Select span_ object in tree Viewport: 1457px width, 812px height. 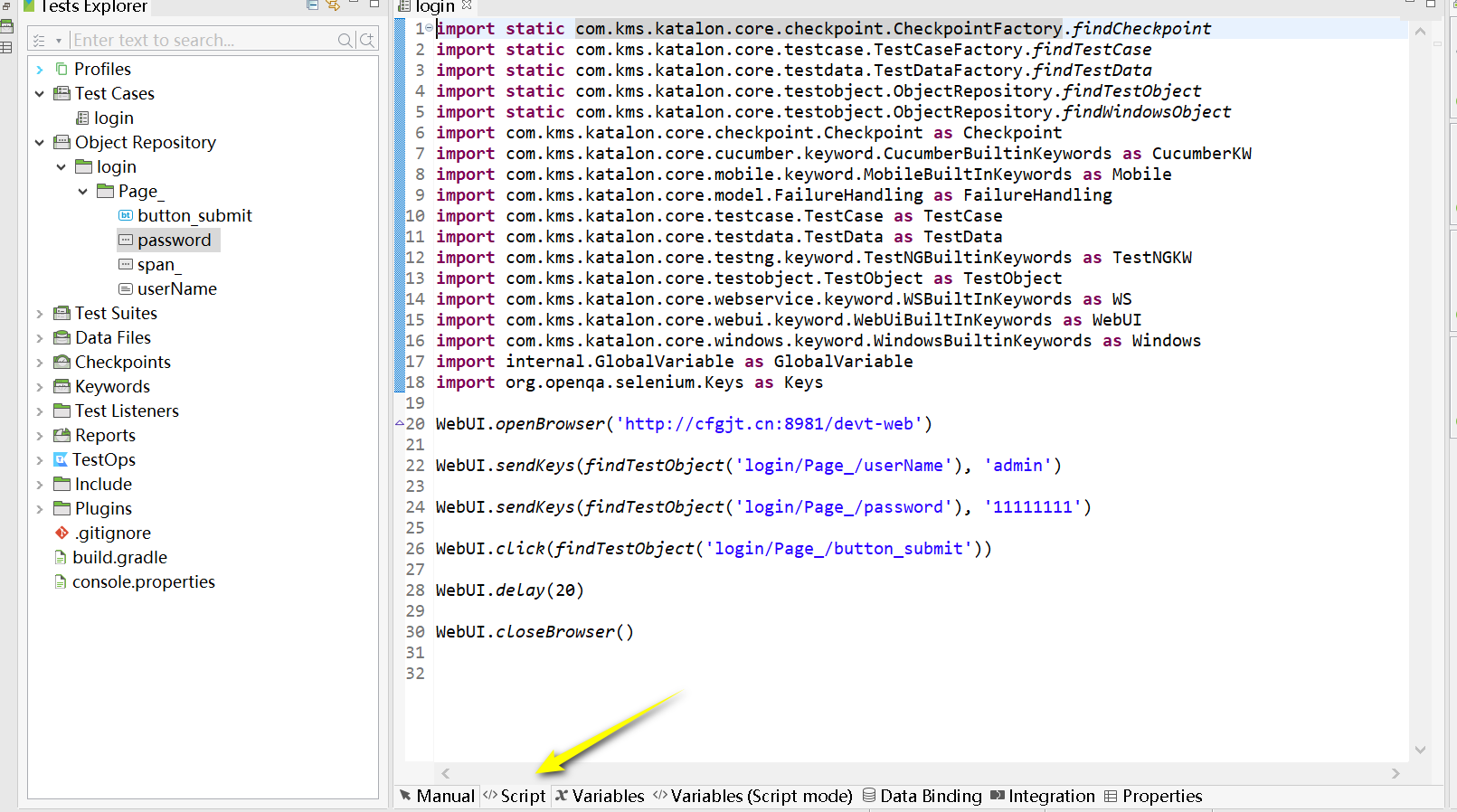pyautogui.click(x=151, y=264)
